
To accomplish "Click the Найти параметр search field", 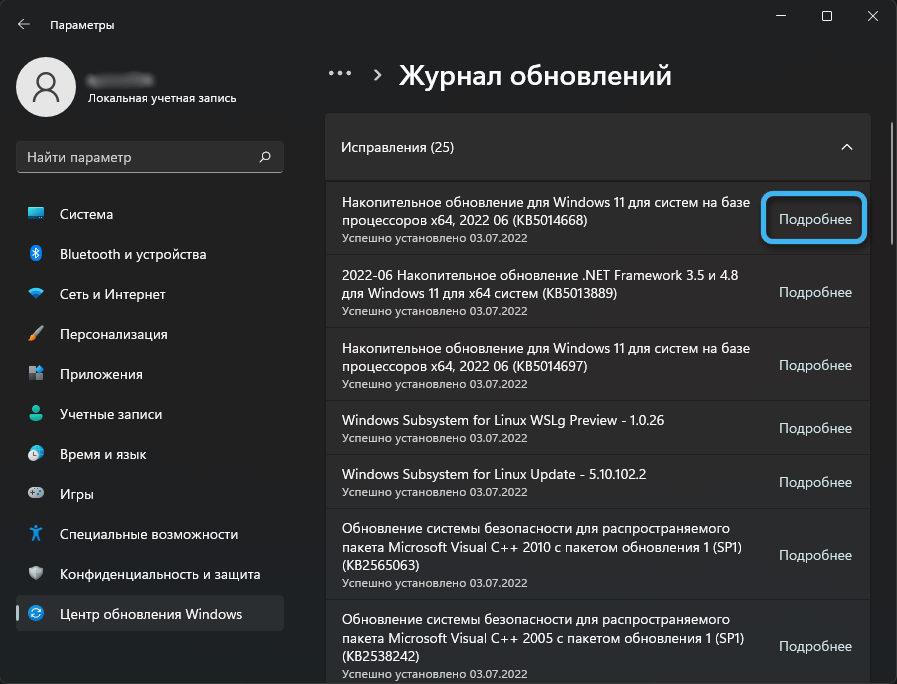I will [x=138, y=157].
